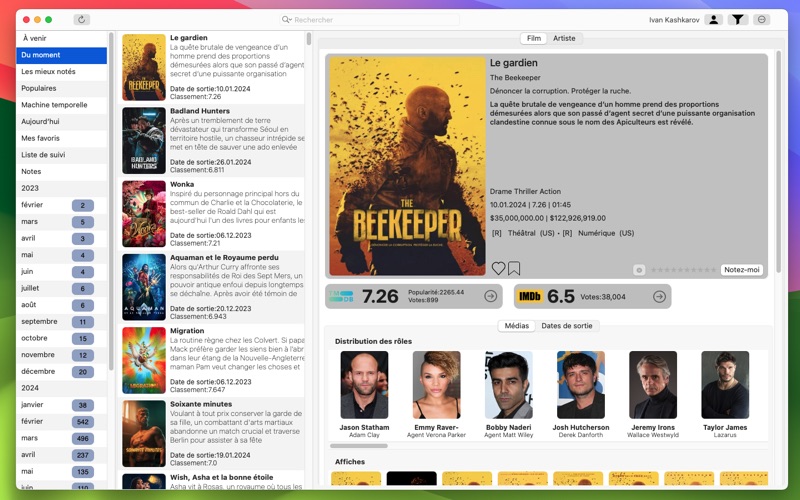
Task: Click the refresh icon in the title bar
Action: 82,19
